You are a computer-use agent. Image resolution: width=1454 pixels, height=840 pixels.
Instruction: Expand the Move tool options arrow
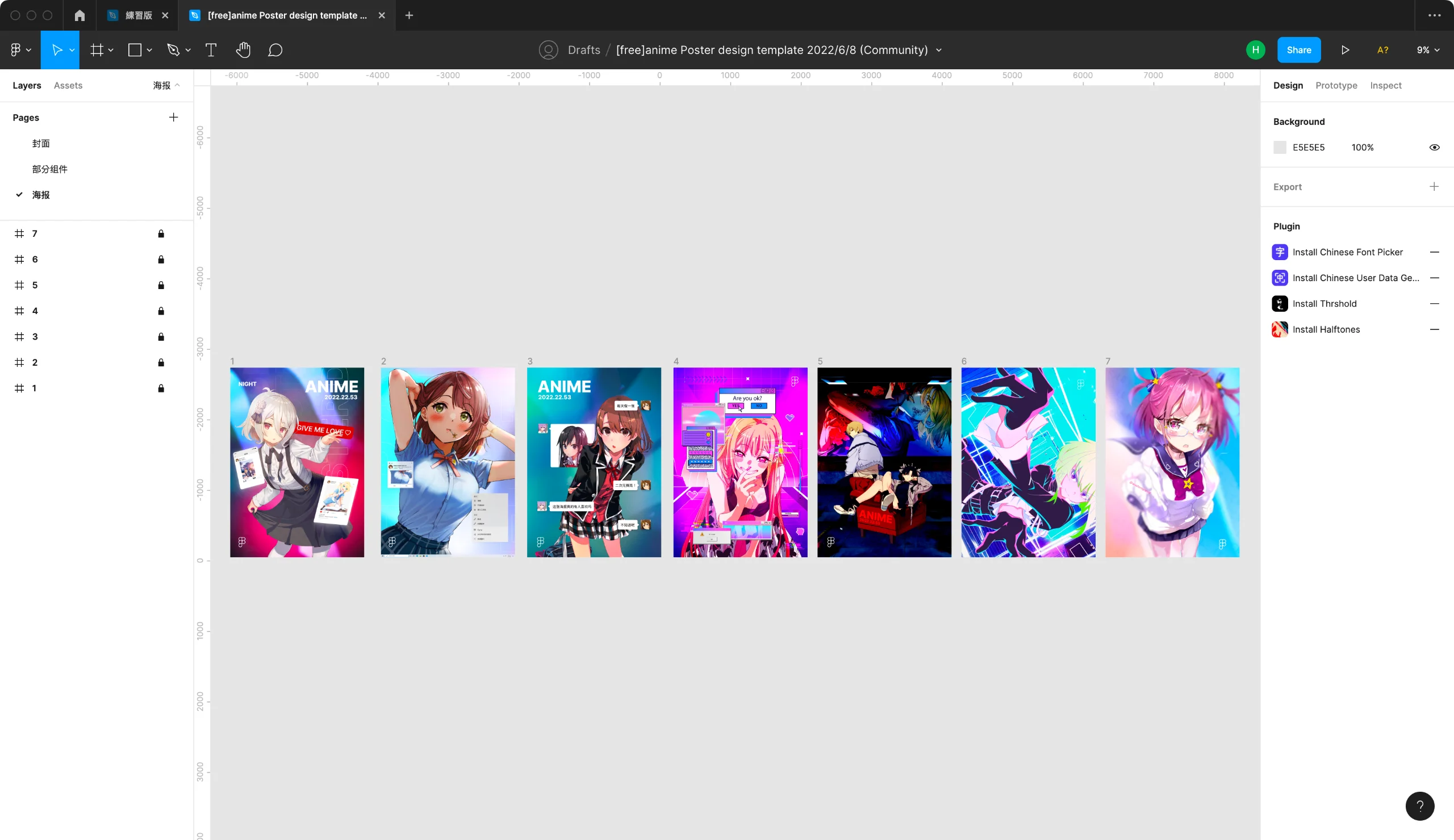coord(72,50)
